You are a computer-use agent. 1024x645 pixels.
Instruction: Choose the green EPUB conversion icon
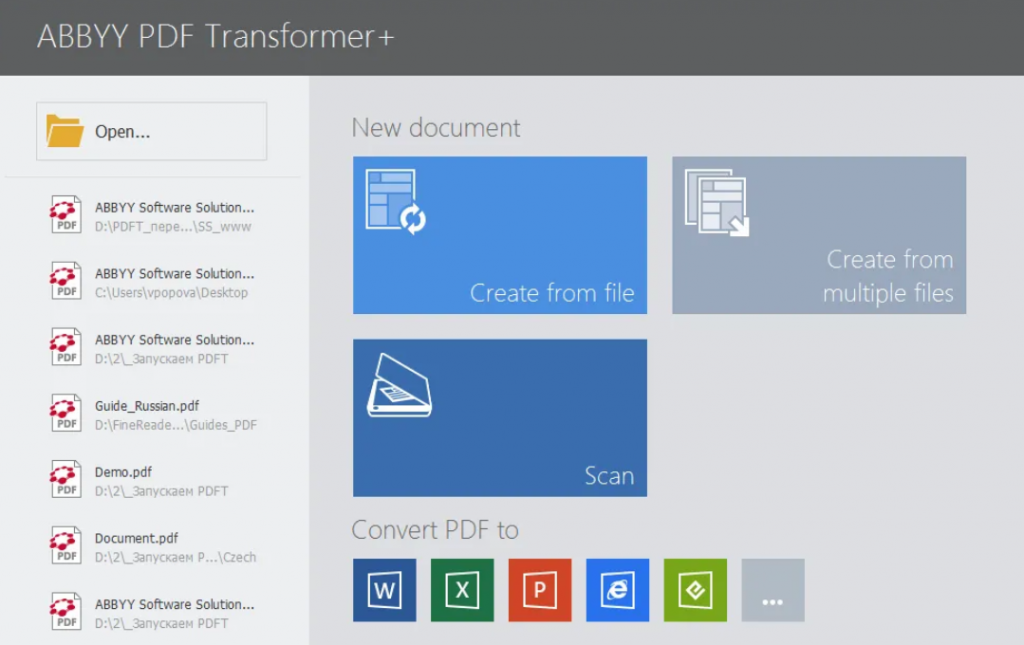695,590
